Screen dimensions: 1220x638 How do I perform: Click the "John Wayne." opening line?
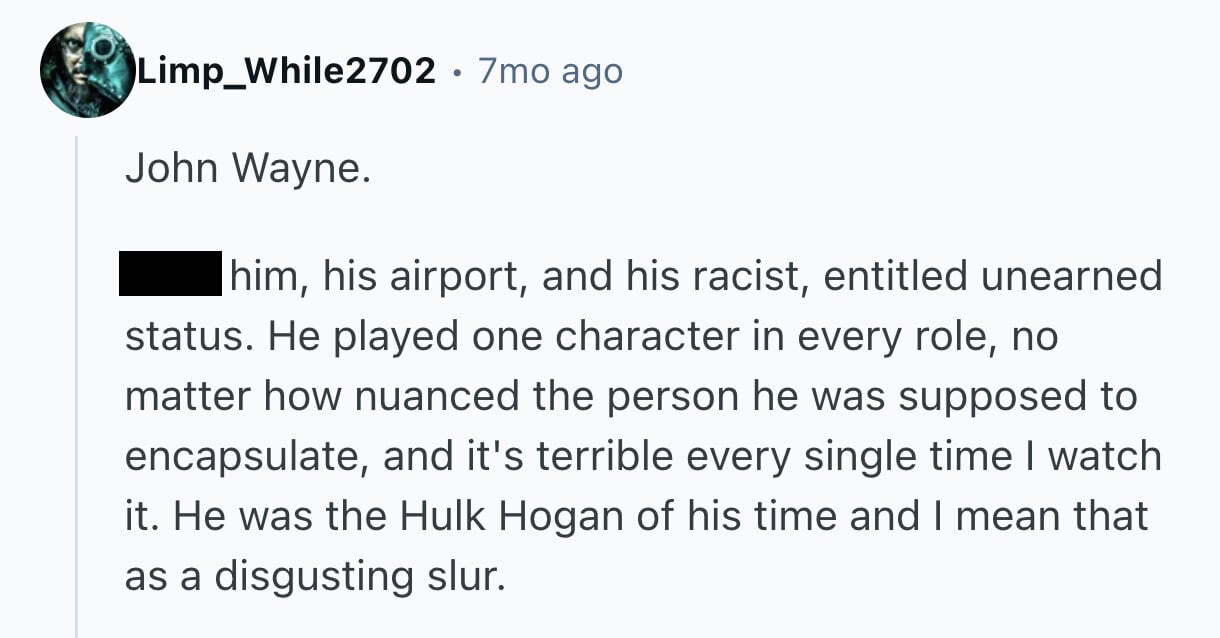pos(247,170)
